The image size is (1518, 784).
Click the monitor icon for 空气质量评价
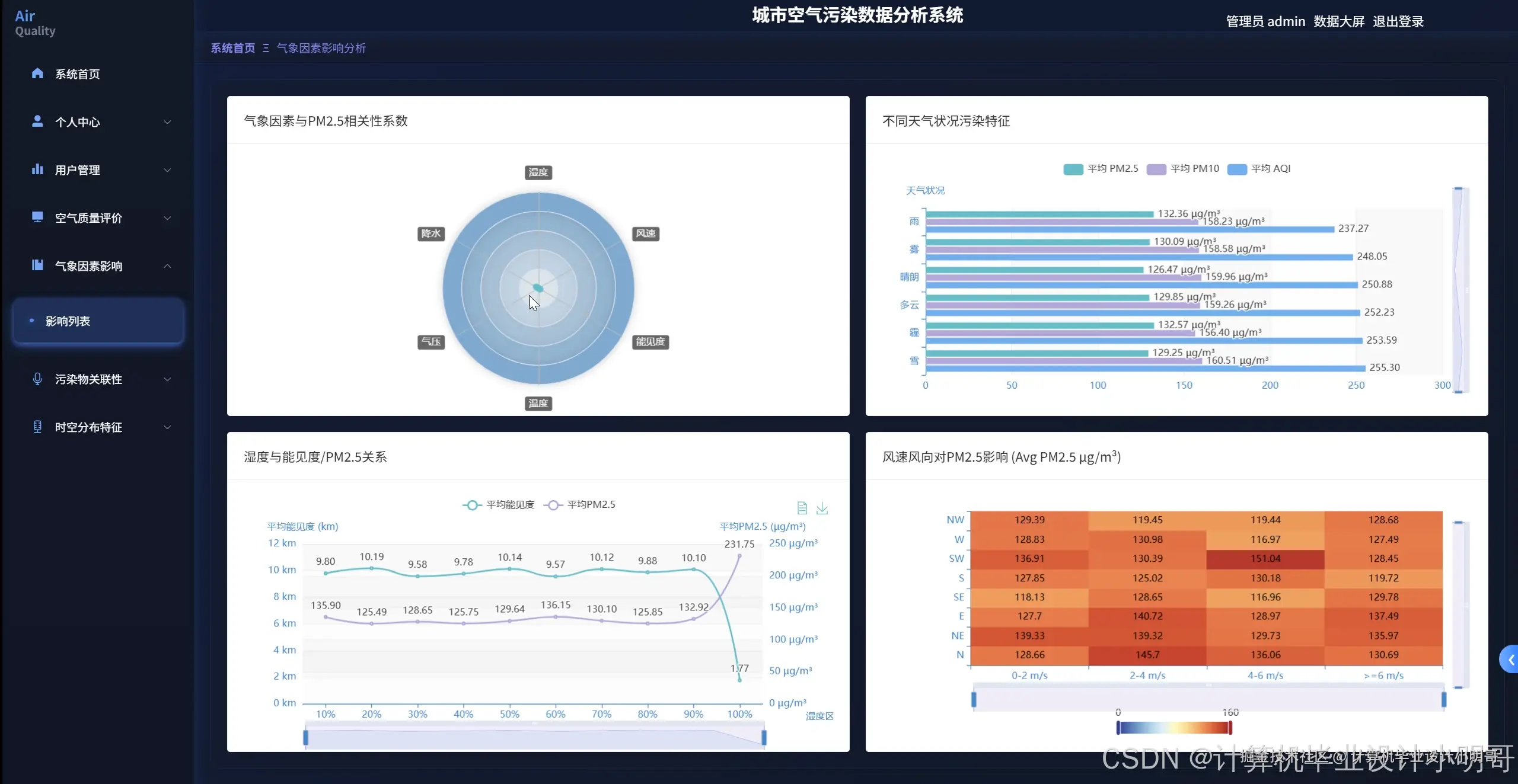pyautogui.click(x=37, y=217)
